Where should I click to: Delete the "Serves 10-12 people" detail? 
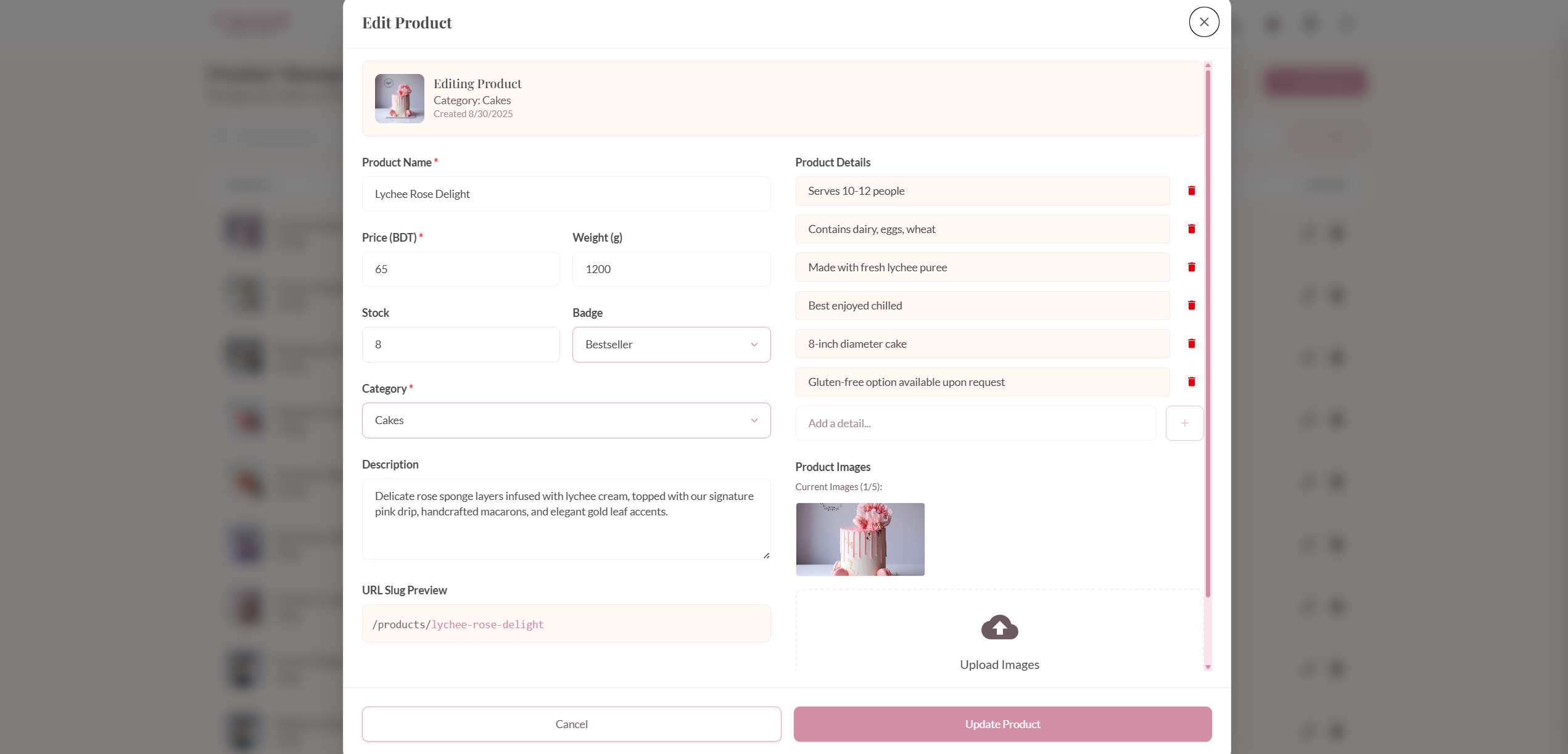[x=1191, y=191]
